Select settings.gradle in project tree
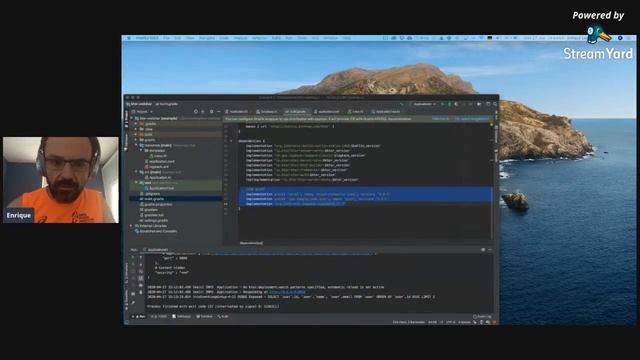The height and width of the screenshot is (360, 640). [154, 220]
